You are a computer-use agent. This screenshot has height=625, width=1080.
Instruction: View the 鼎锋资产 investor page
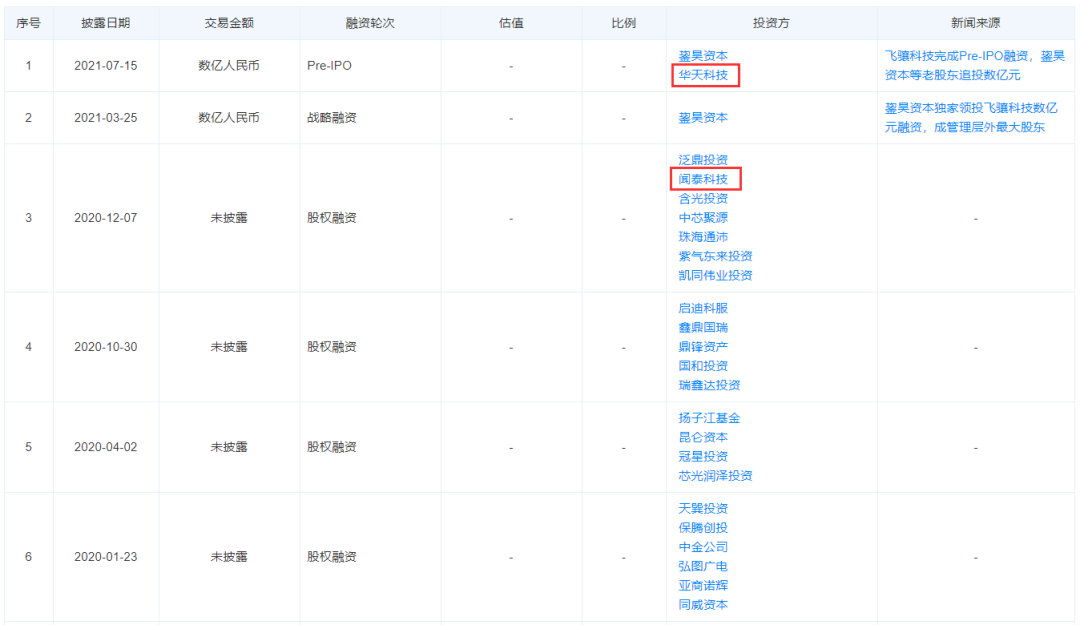click(703, 347)
